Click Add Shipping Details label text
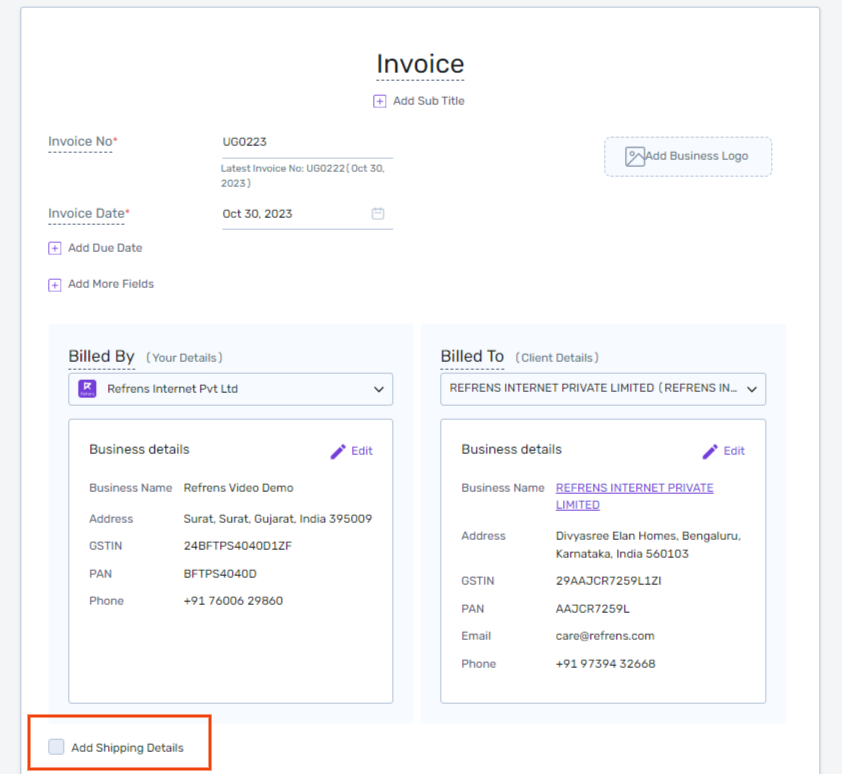Screen dimensions: 842x774 (128, 748)
